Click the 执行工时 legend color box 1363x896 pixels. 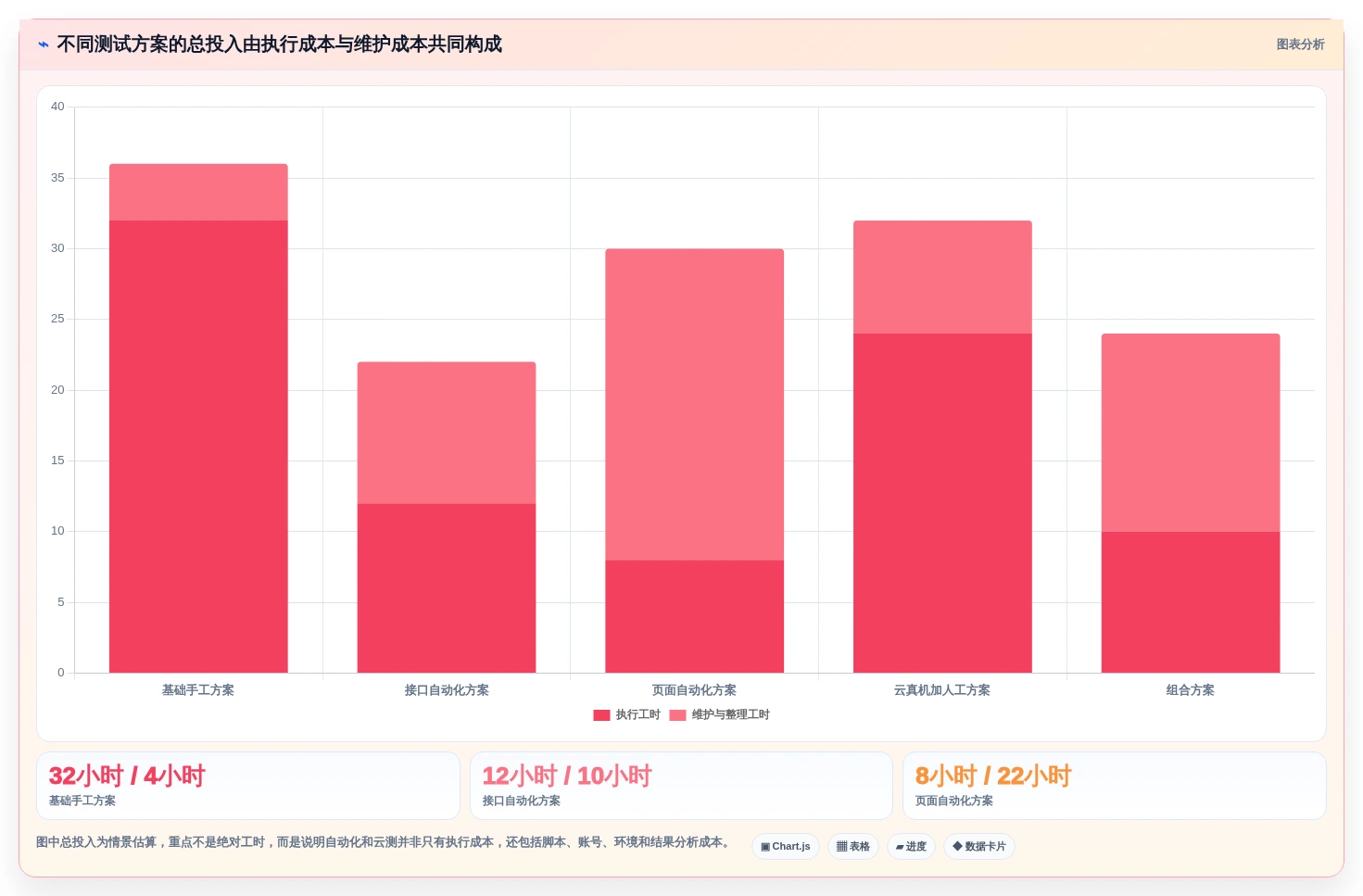601,714
